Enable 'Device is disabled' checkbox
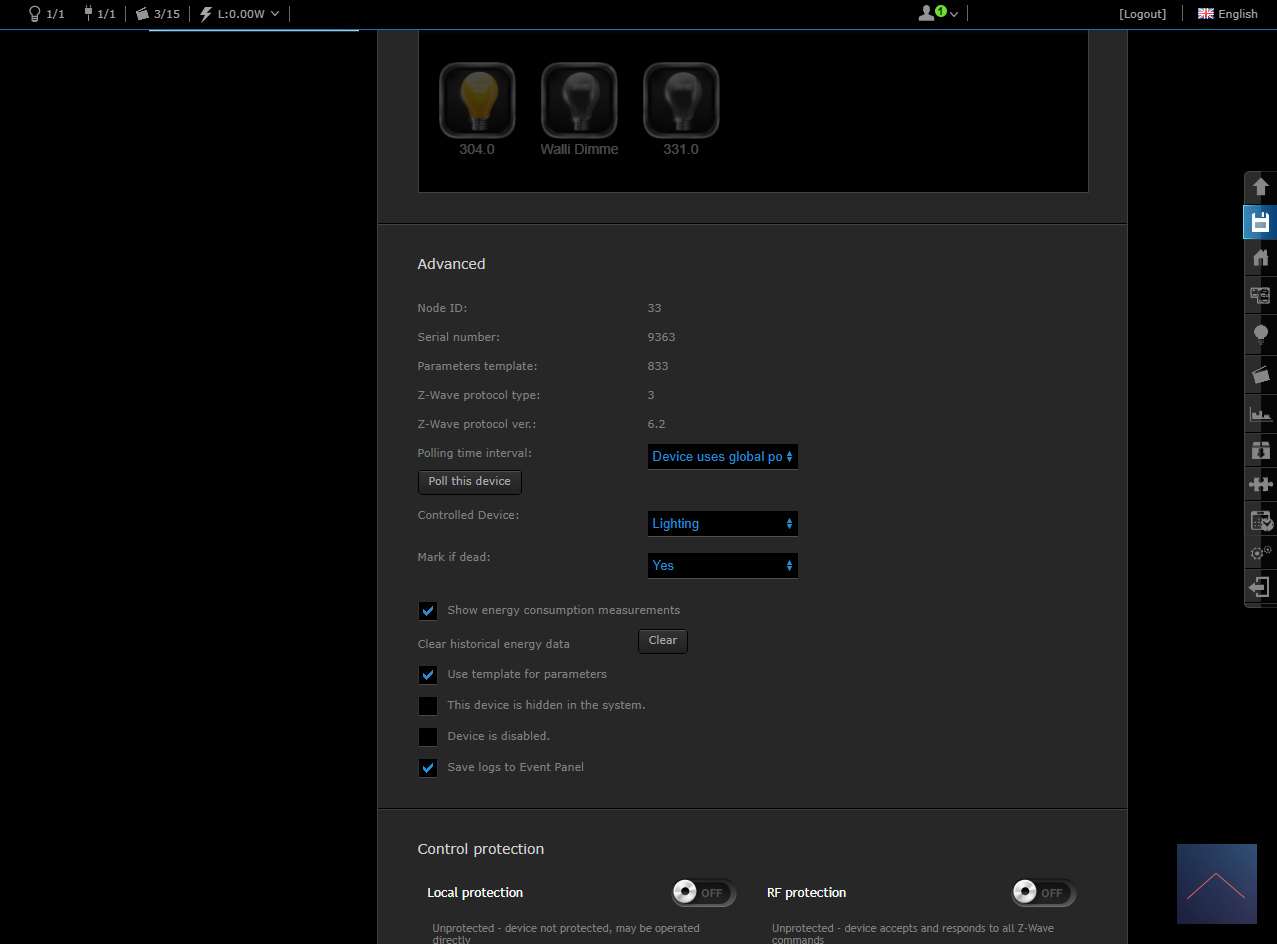The image size is (1277, 944). (x=428, y=737)
